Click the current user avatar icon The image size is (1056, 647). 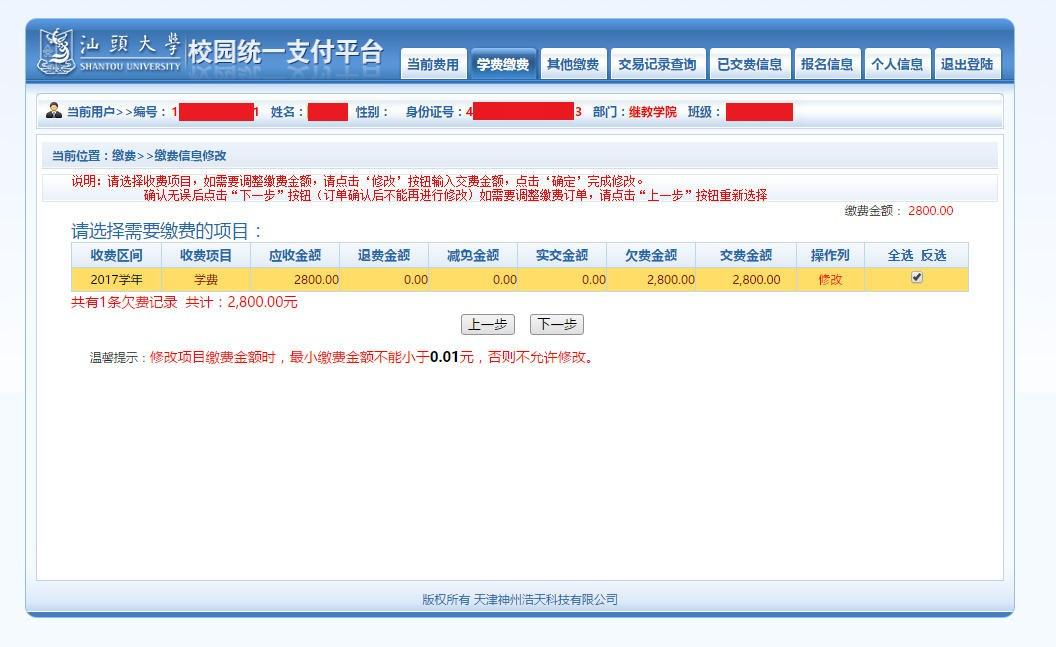pos(54,111)
